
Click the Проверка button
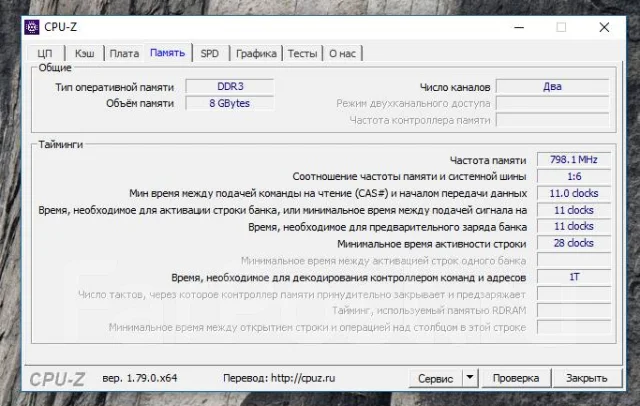pos(516,378)
